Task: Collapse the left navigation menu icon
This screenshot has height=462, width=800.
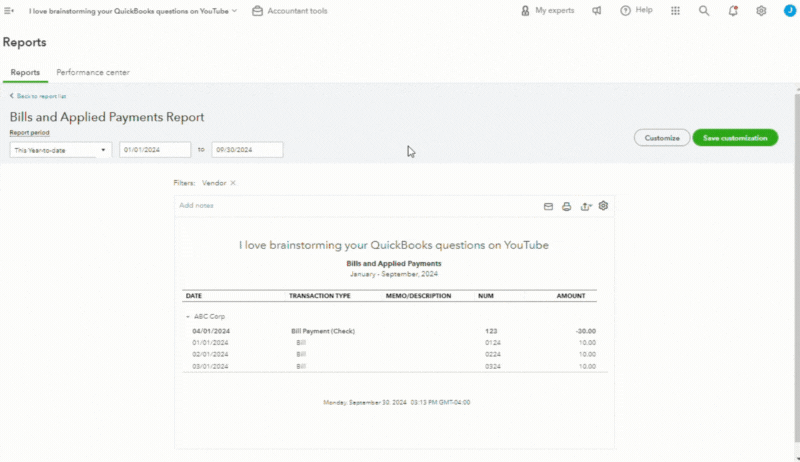Action: [x=9, y=11]
